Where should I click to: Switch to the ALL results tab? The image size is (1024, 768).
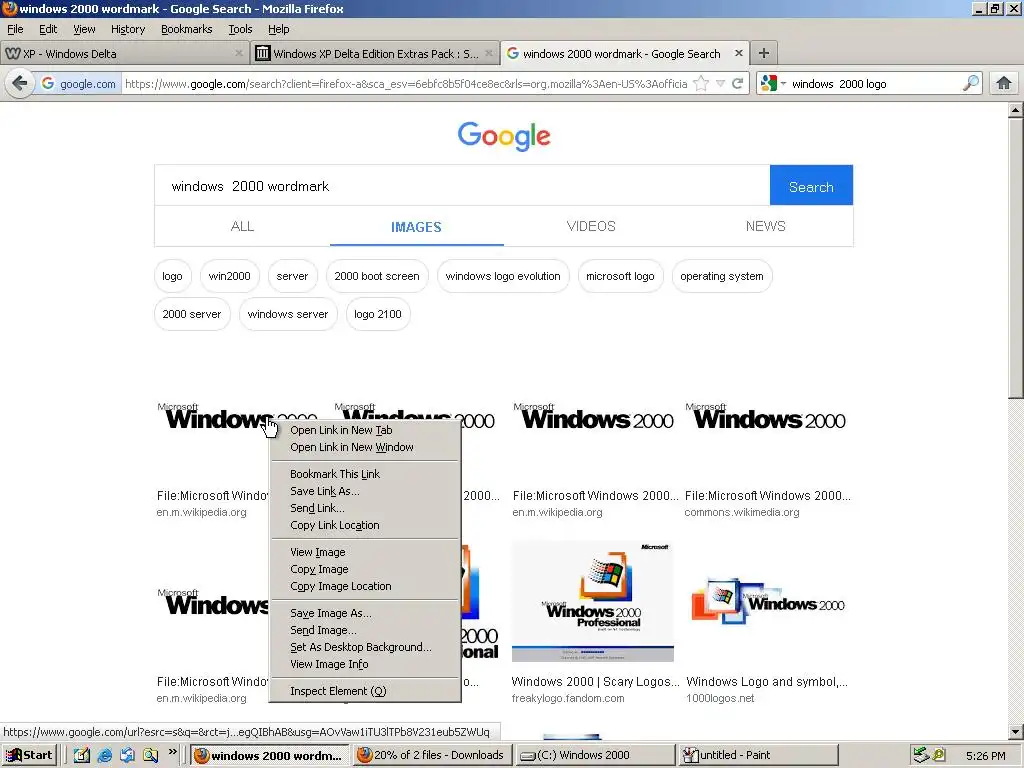coord(242,226)
